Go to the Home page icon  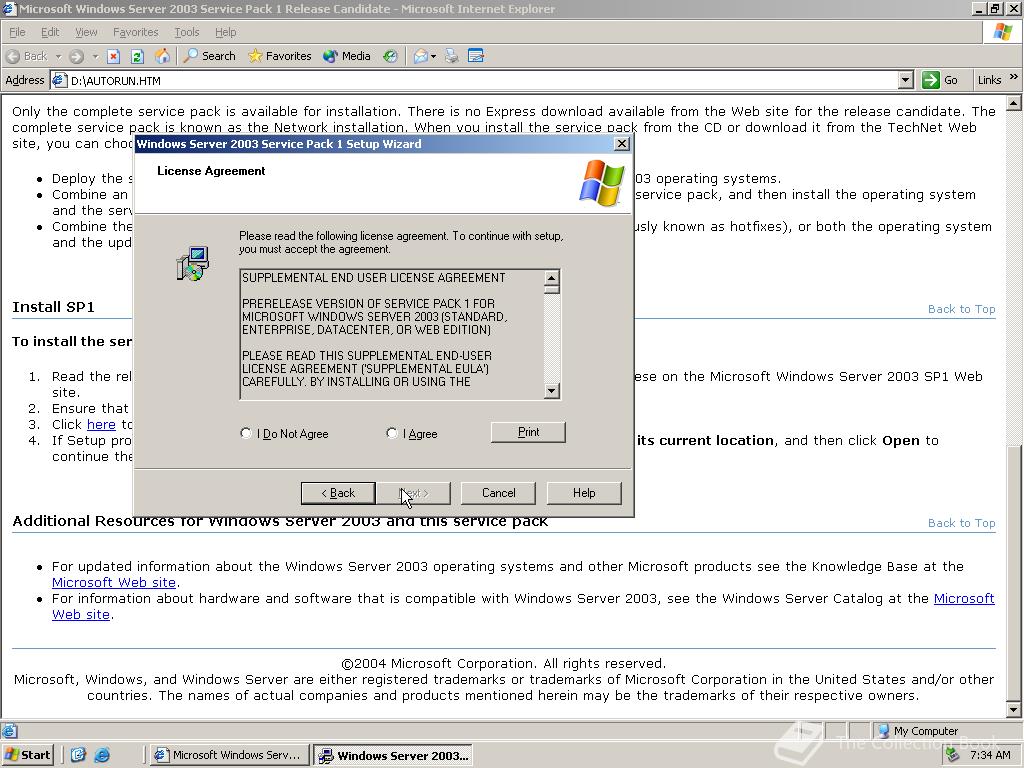[x=162, y=56]
